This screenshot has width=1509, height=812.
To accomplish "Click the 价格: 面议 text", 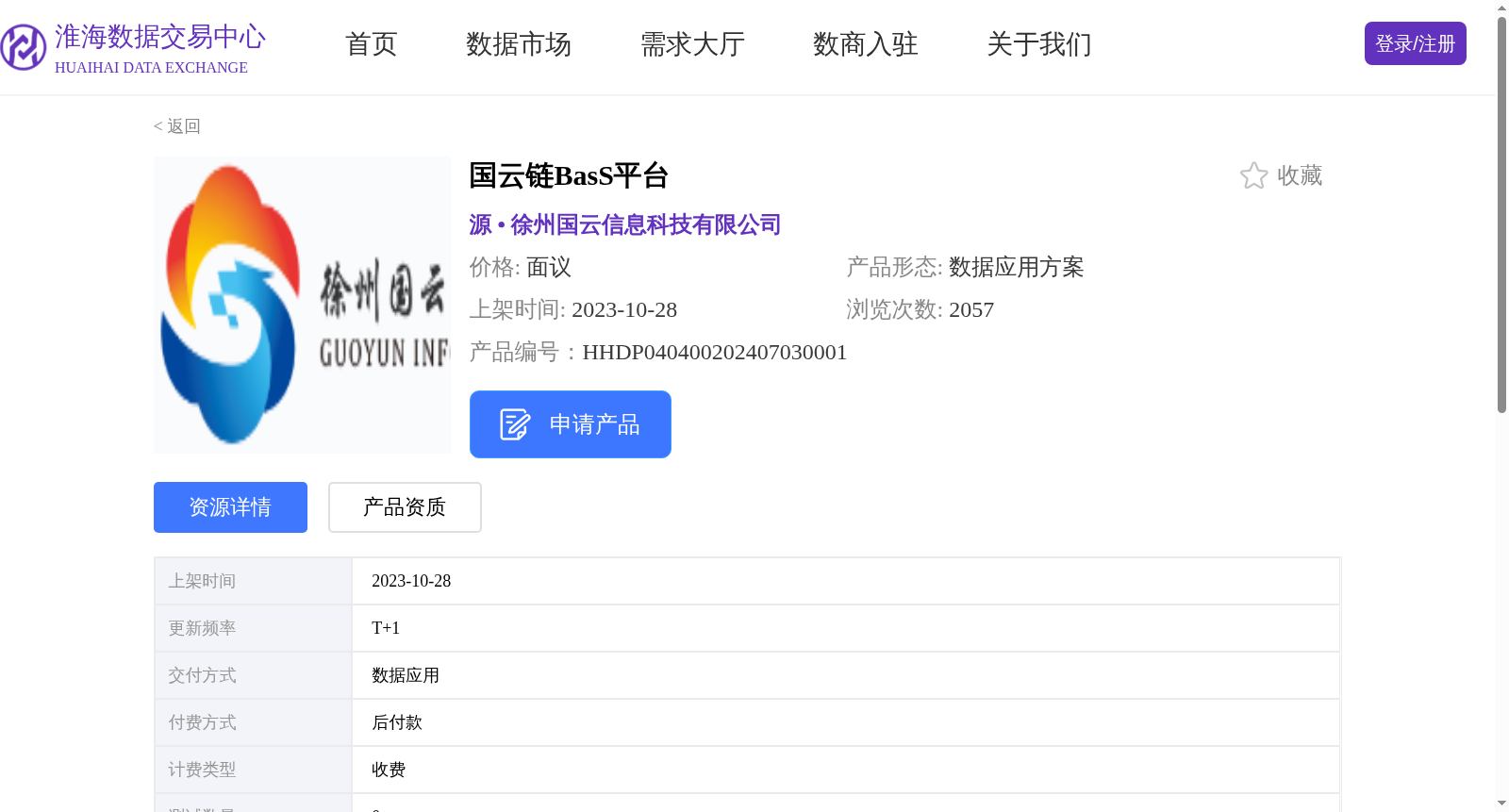I will tap(521, 267).
